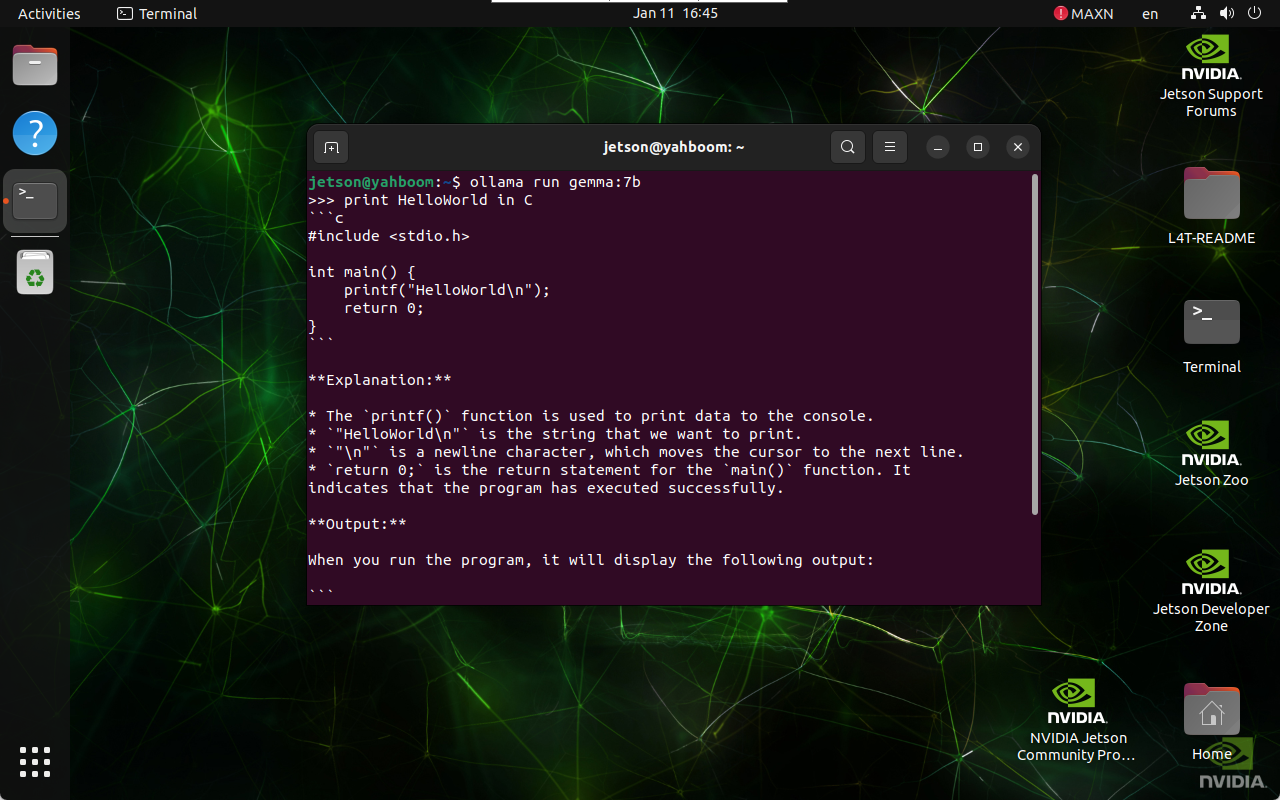1280x800 pixels.
Task: Open the terminal search tool
Action: pyautogui.click(x=847, y=147)
